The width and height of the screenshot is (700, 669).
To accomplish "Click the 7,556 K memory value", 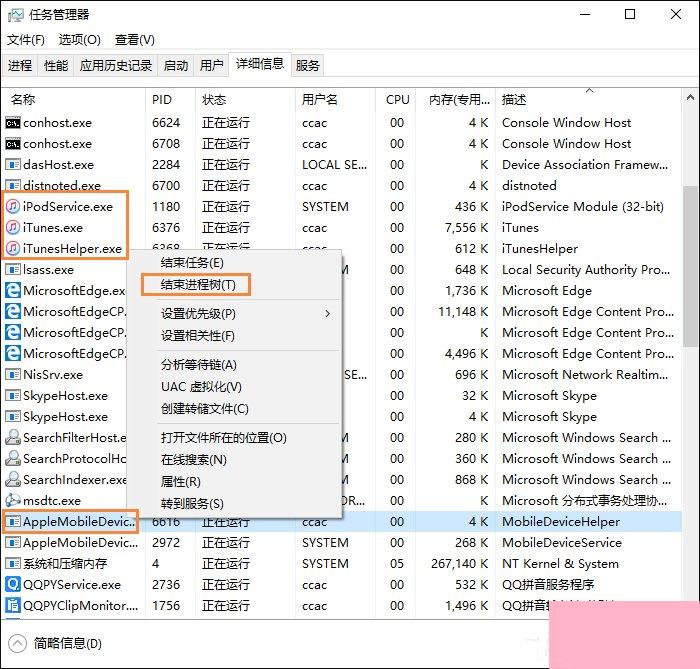I will (466, 228).
